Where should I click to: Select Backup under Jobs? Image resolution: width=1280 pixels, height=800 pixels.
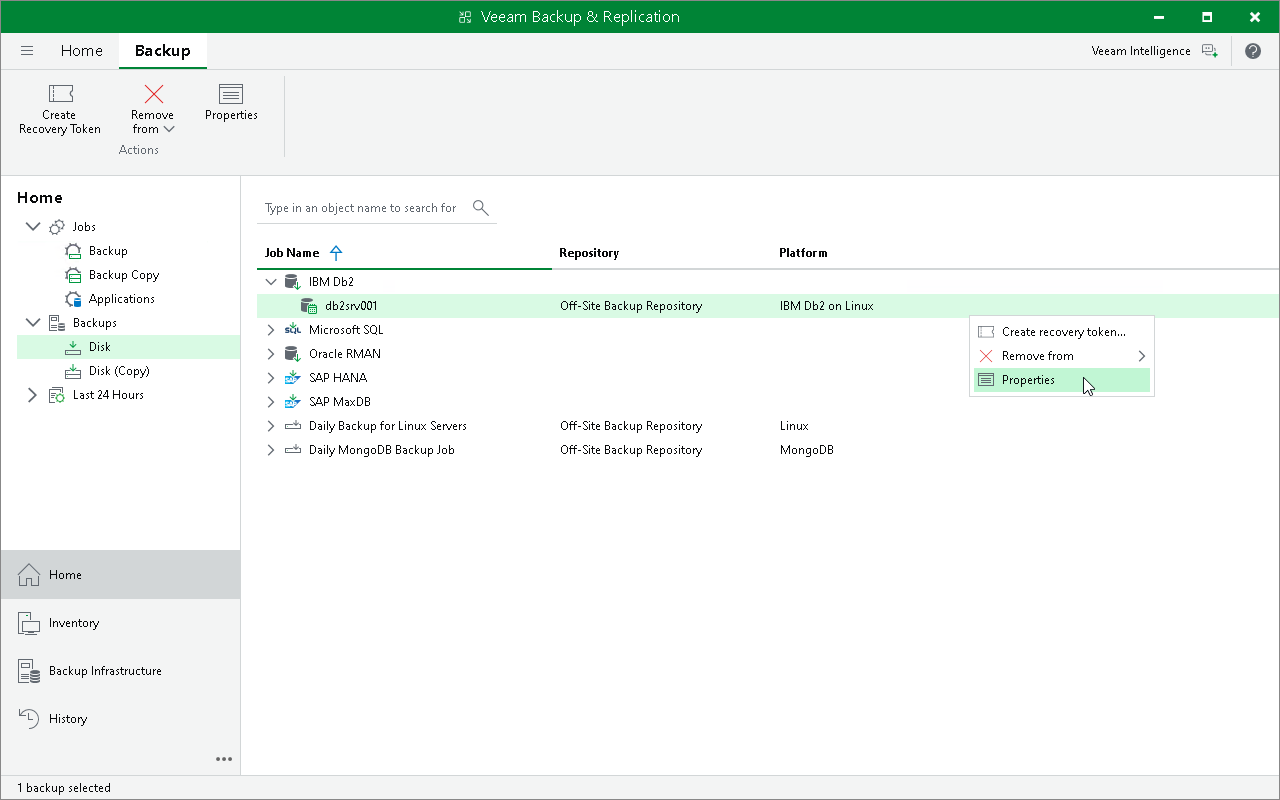[108, 251]
